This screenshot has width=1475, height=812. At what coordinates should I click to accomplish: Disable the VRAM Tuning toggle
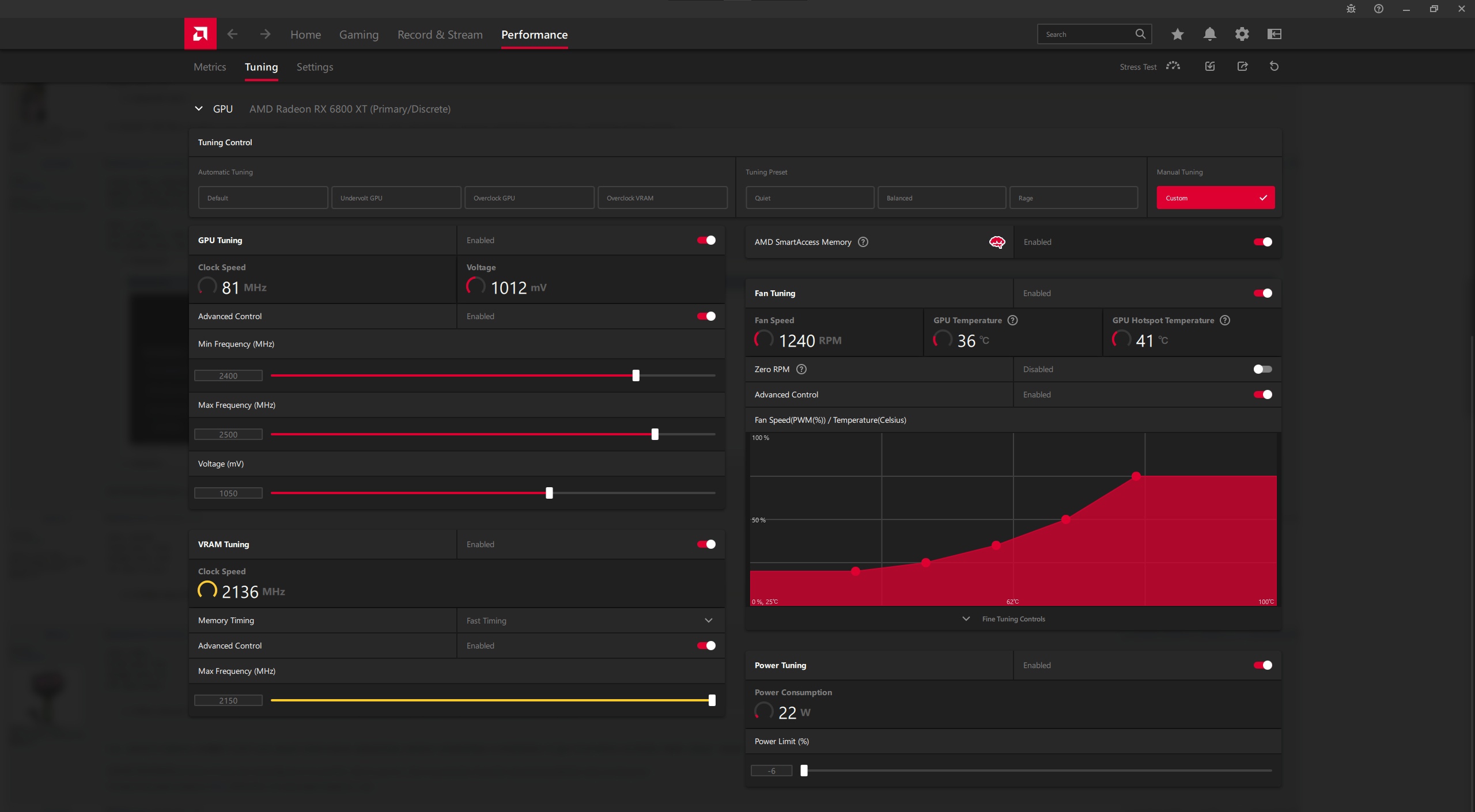coord(706,544)
